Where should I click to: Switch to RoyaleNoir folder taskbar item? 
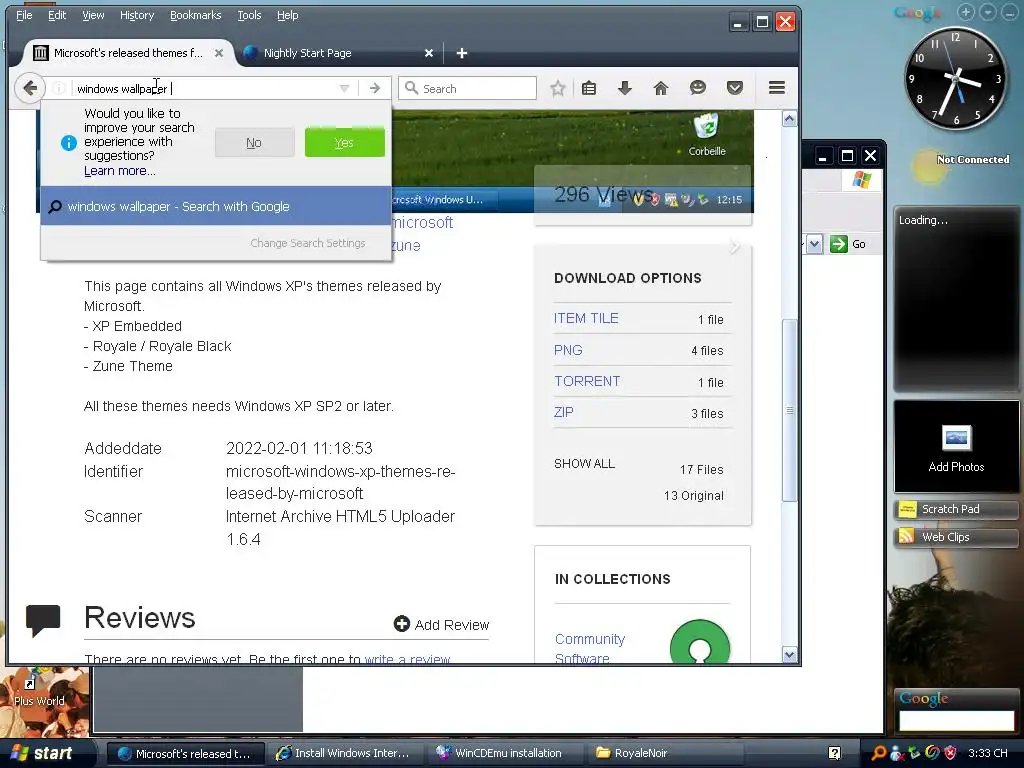666,753
